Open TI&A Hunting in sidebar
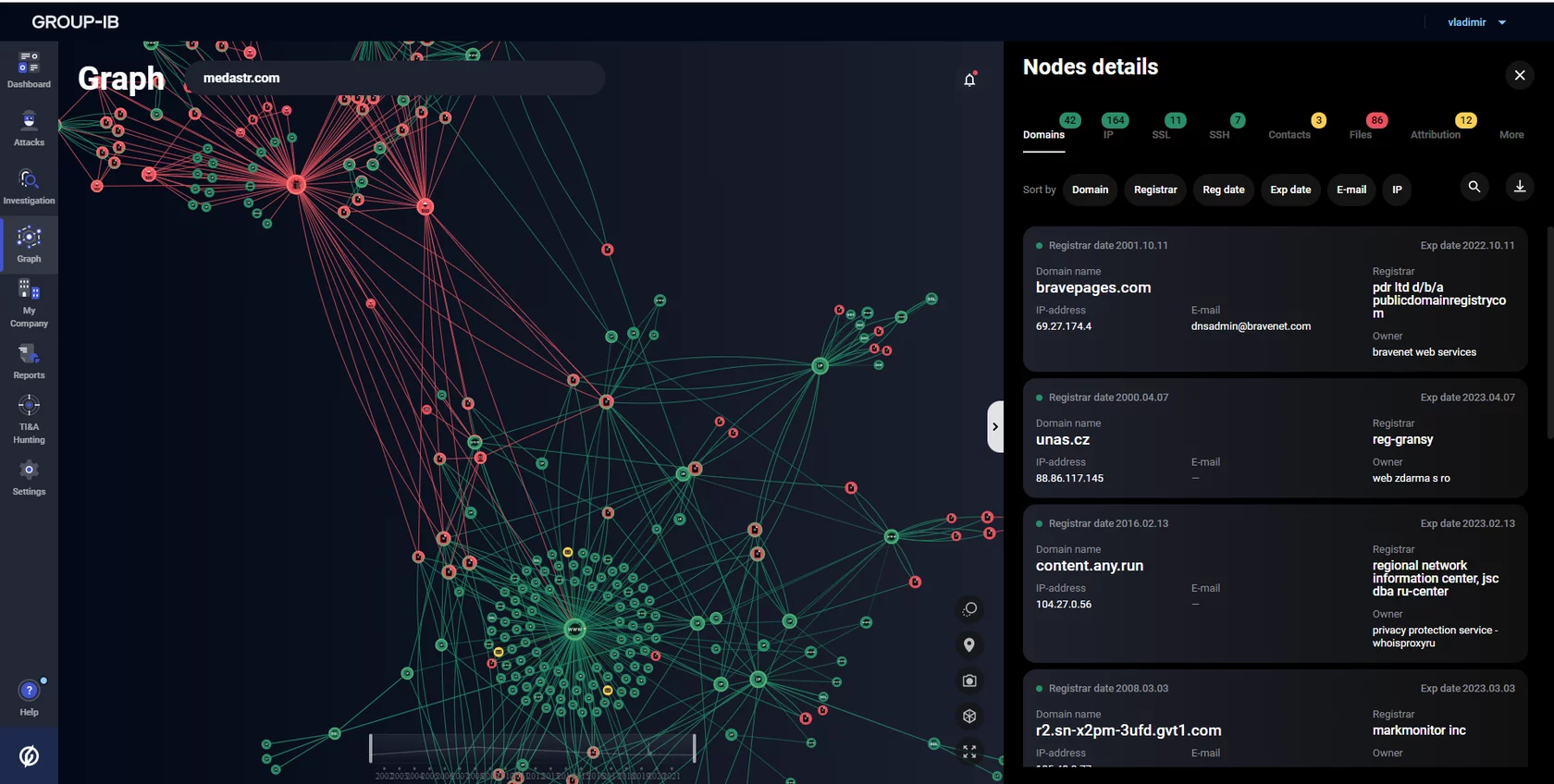The height and width of the screenshot is (784, 1554). [x=29, y=420]
